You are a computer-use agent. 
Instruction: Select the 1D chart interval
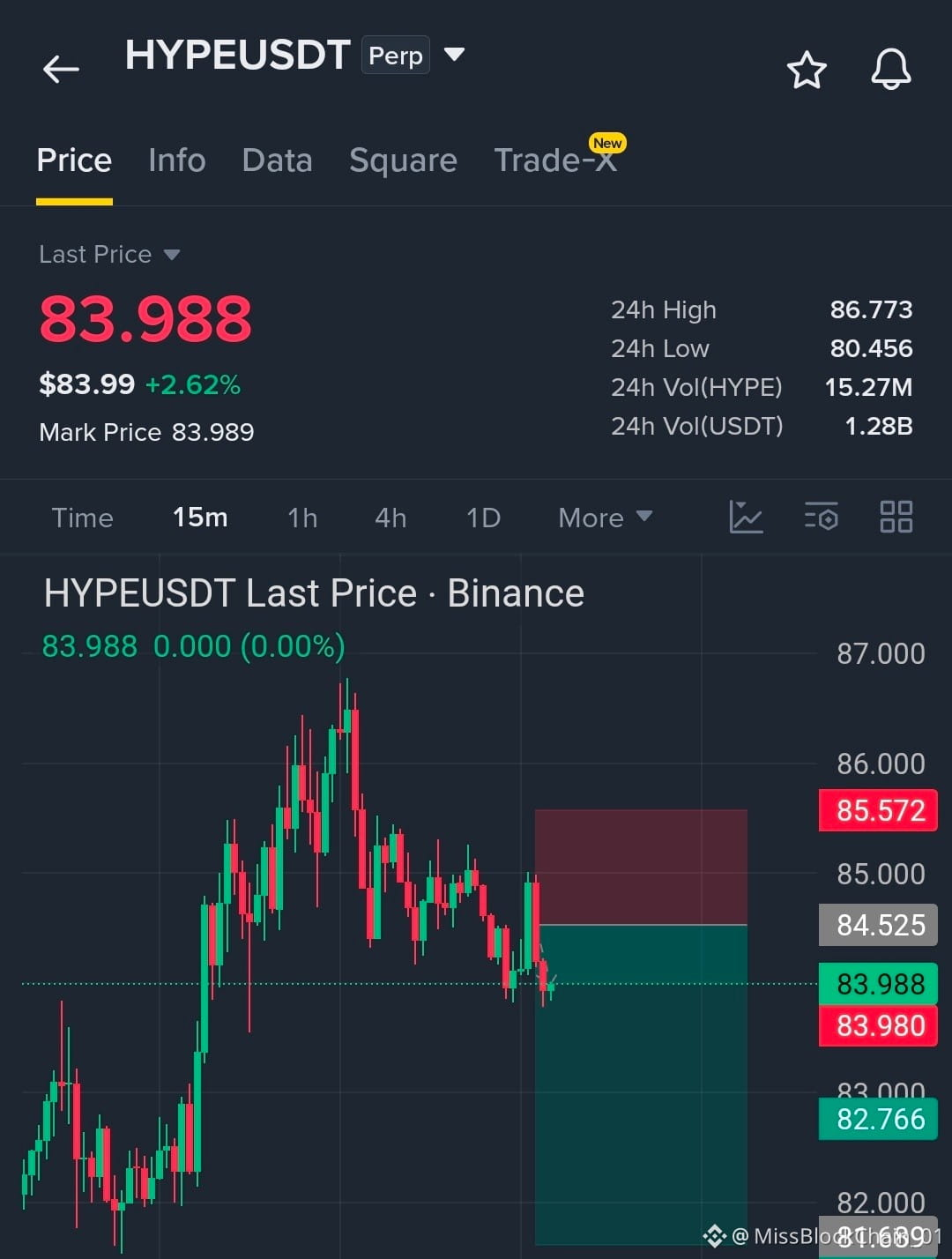483,518
